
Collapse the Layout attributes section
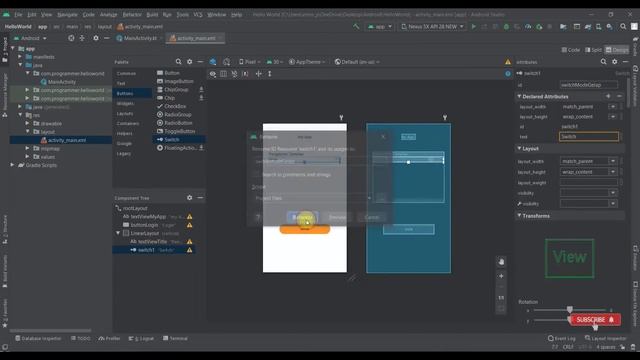(x=519, y=149)
